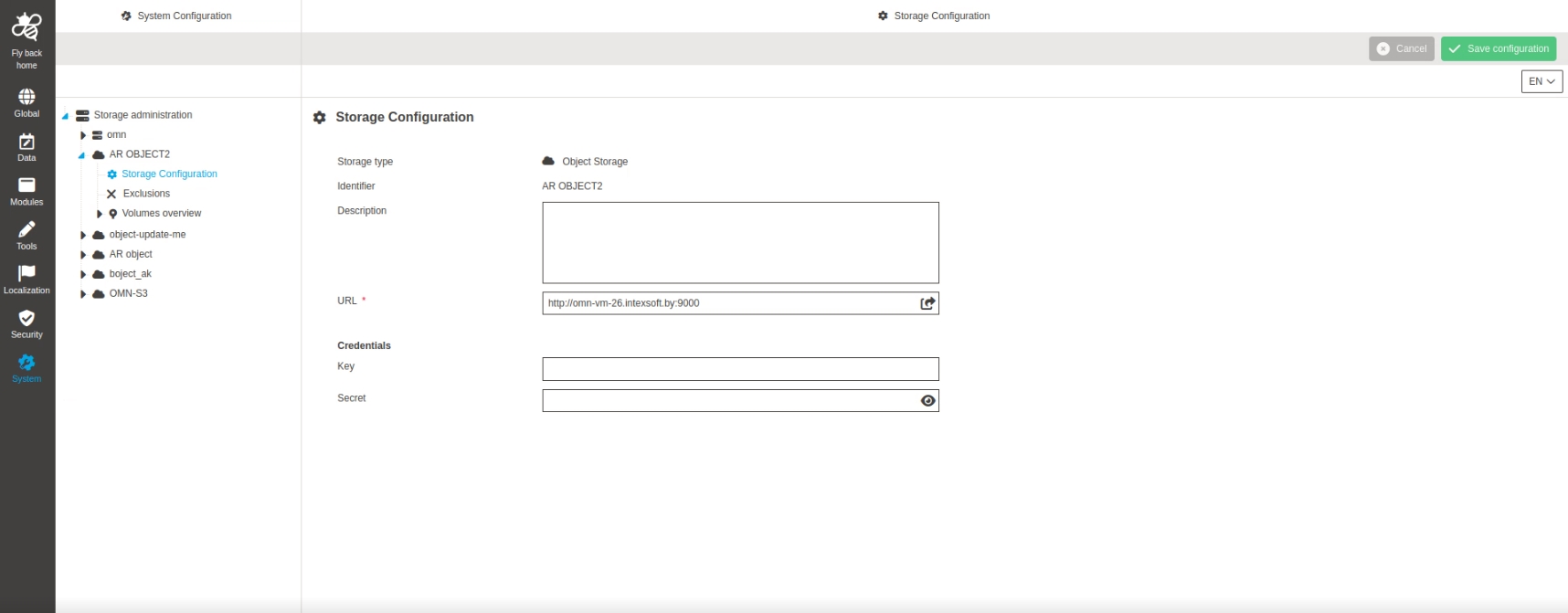
Task: Select the Tools pencil icon
Action: (x=26, y=229)
